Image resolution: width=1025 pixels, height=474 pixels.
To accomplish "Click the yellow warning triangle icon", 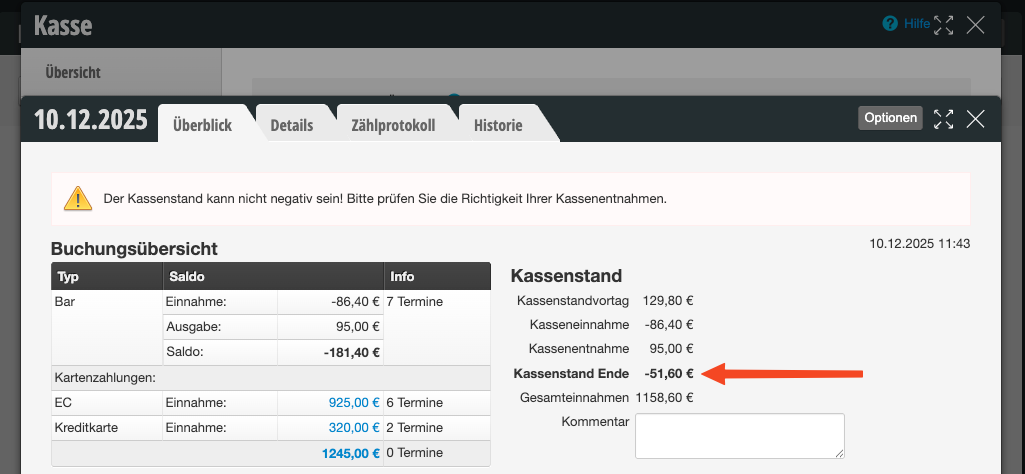I will coord(77,198).
